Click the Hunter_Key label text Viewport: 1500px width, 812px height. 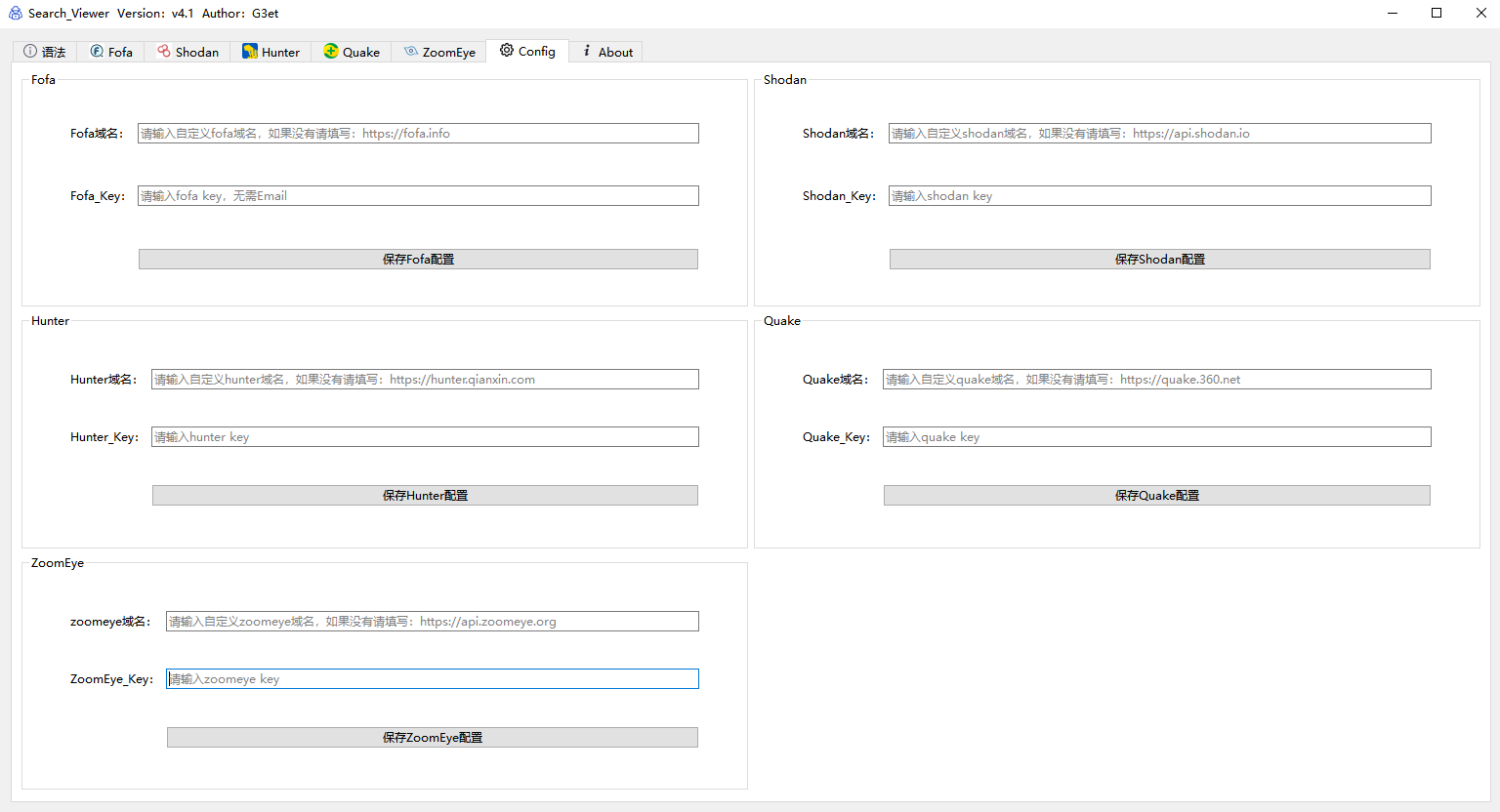(x=104, y=437)
